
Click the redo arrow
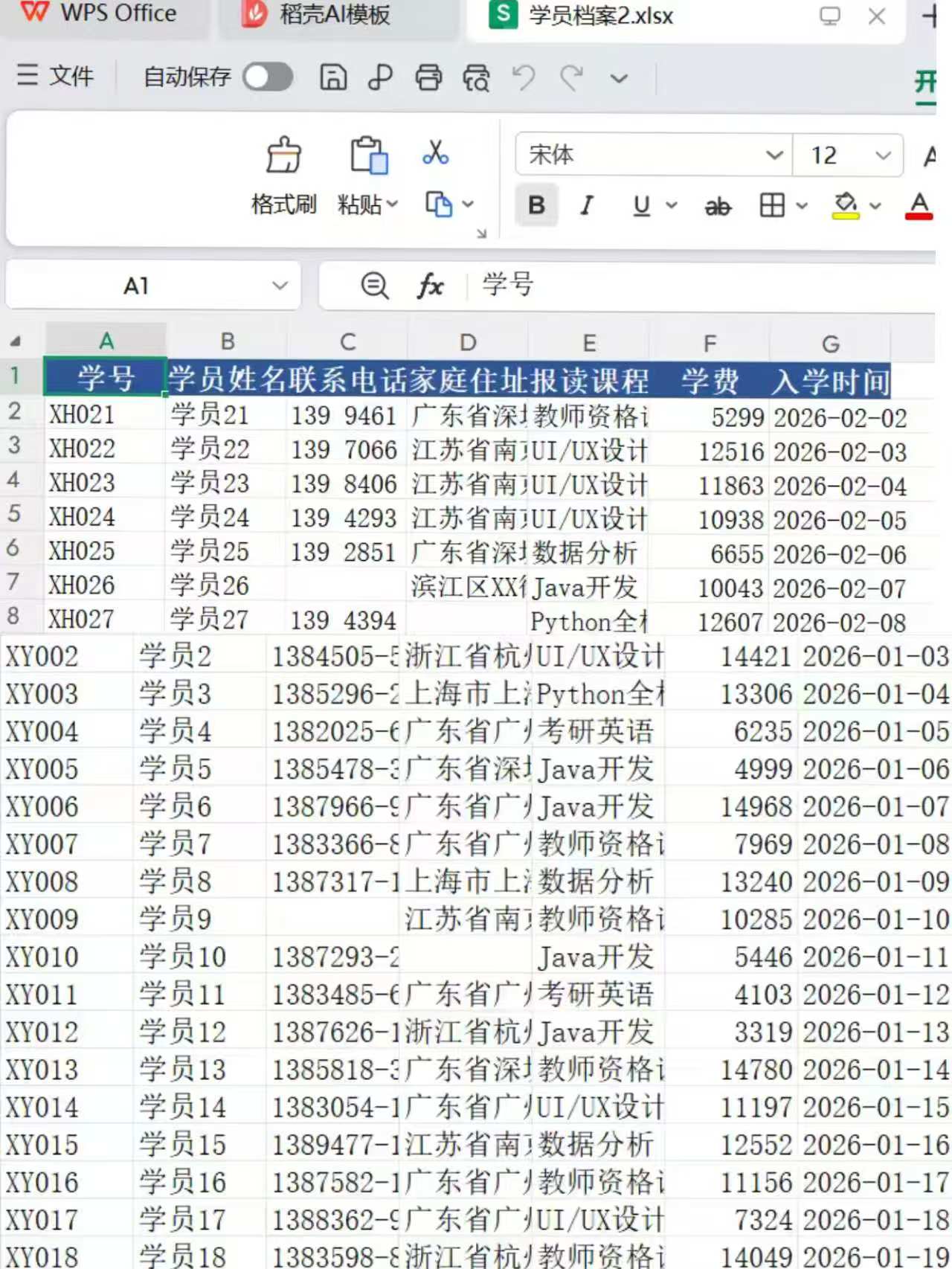[x=571, y=77]
